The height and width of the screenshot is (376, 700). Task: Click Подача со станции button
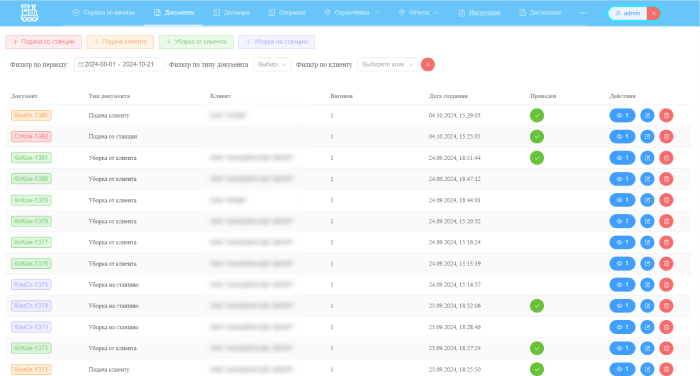(43, 42)
